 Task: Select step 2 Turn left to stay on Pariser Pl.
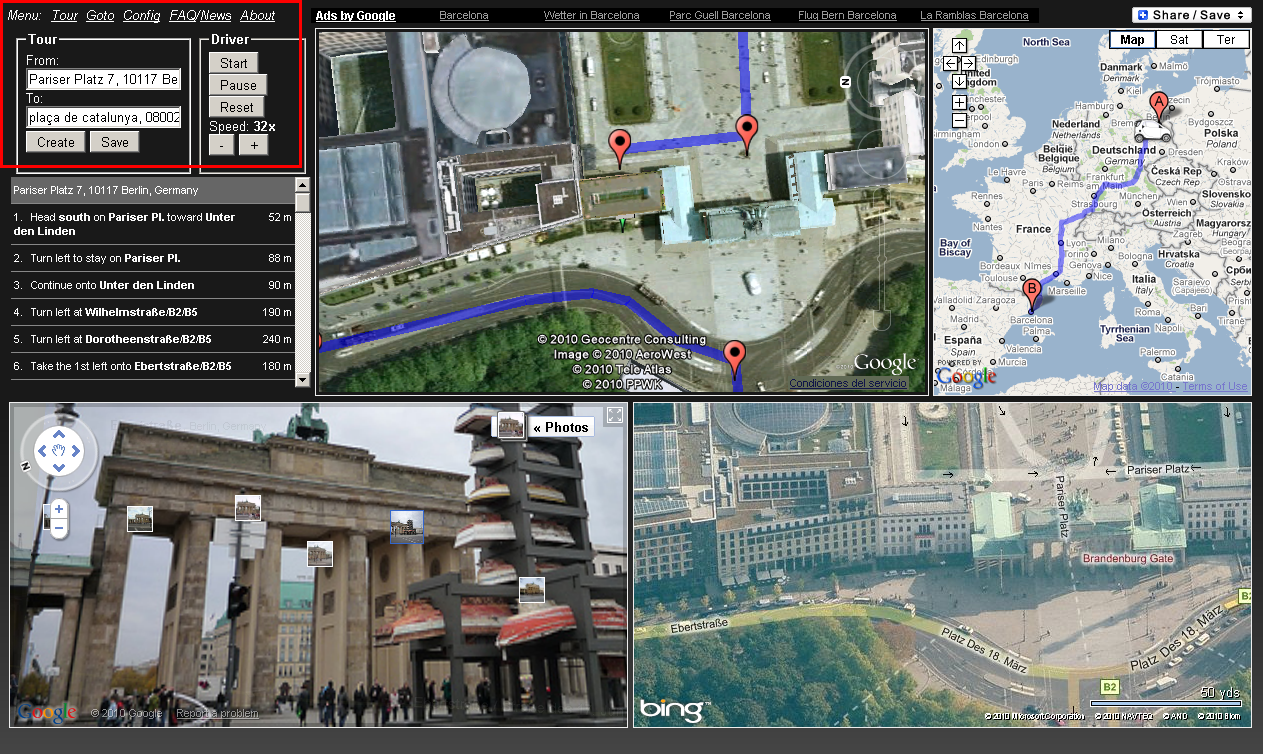[x=152, y=258]
